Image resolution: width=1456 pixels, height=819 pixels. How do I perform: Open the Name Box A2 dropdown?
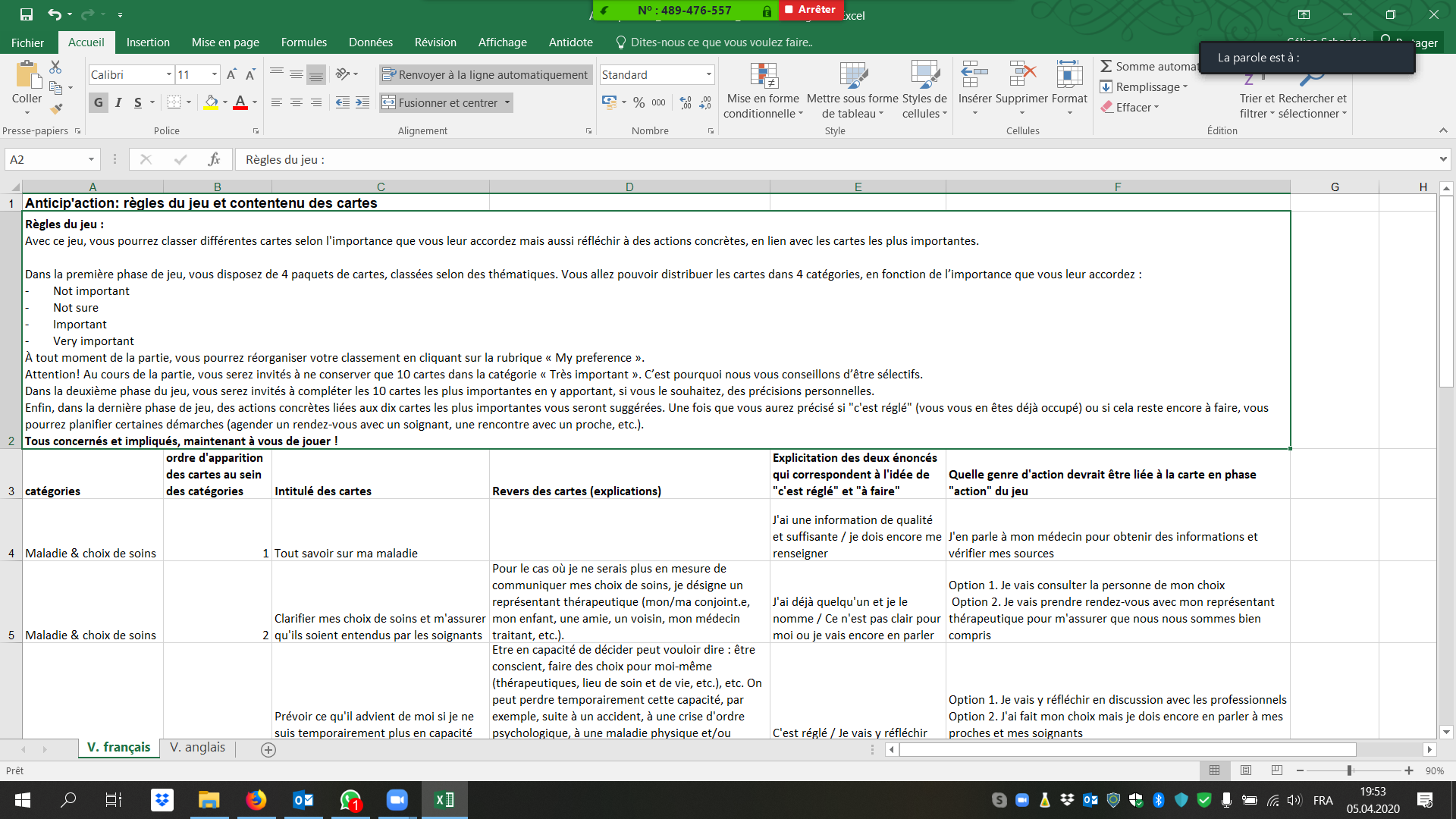[x=91, y=159]
